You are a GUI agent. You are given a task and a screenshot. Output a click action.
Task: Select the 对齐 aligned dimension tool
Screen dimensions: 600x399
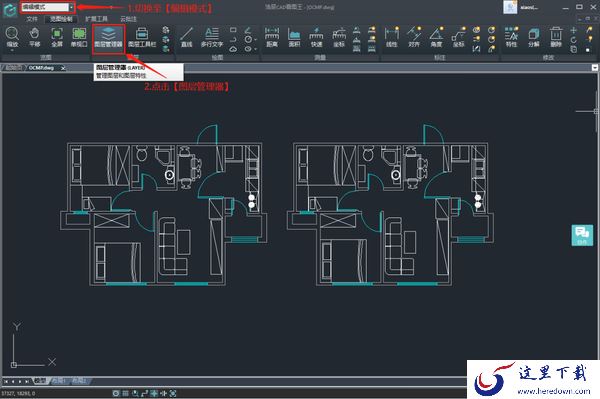coord(414,37)
